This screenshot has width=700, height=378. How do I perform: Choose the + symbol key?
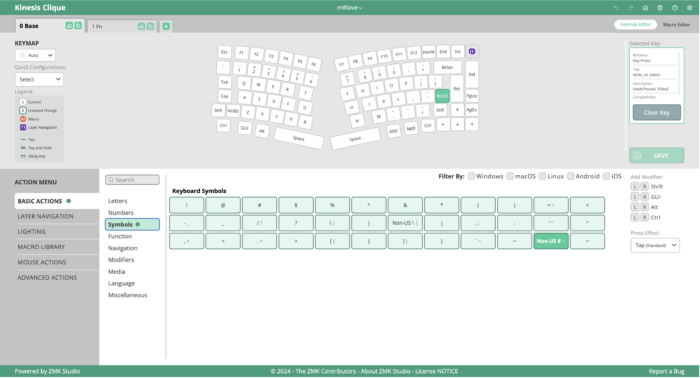[588, 205]
